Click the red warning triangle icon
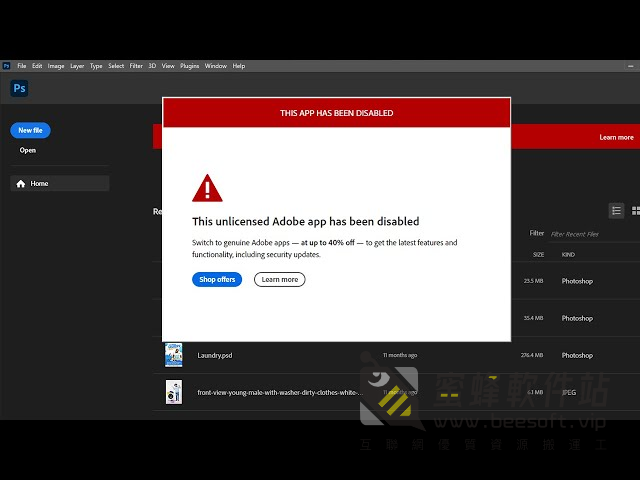Viewport: 640px width, 480px height. tap(207, 188)
